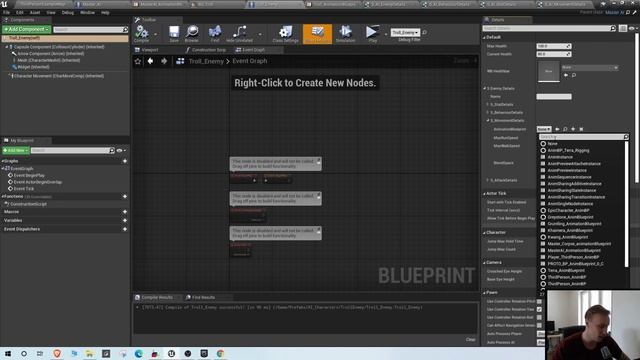Collapse S_MovementDetails struct

pos(487,121)
